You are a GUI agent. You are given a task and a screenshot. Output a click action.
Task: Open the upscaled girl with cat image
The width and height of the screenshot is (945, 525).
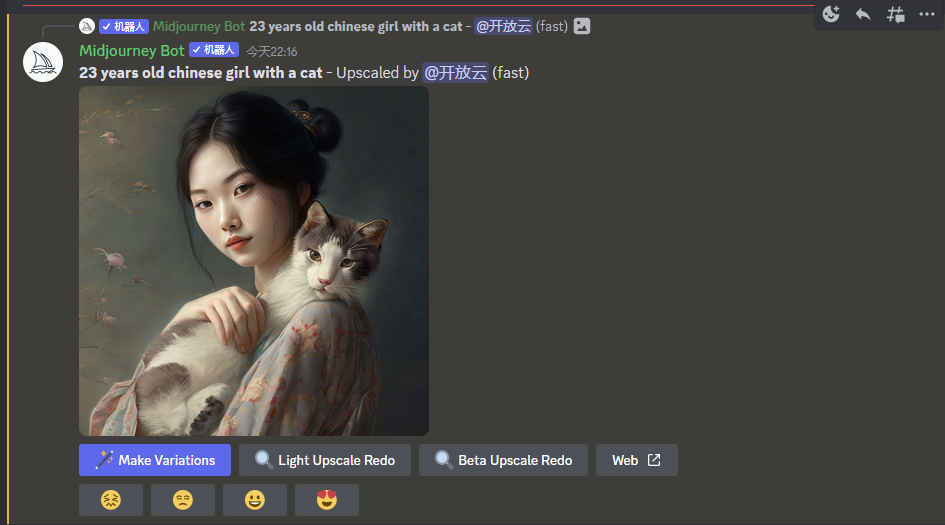point(254,261)
